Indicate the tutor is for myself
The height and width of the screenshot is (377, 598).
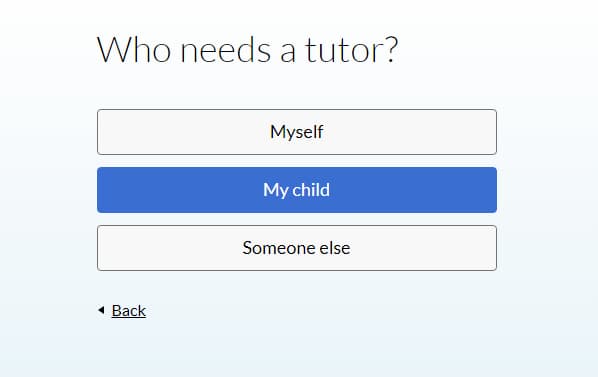[297, 132]
